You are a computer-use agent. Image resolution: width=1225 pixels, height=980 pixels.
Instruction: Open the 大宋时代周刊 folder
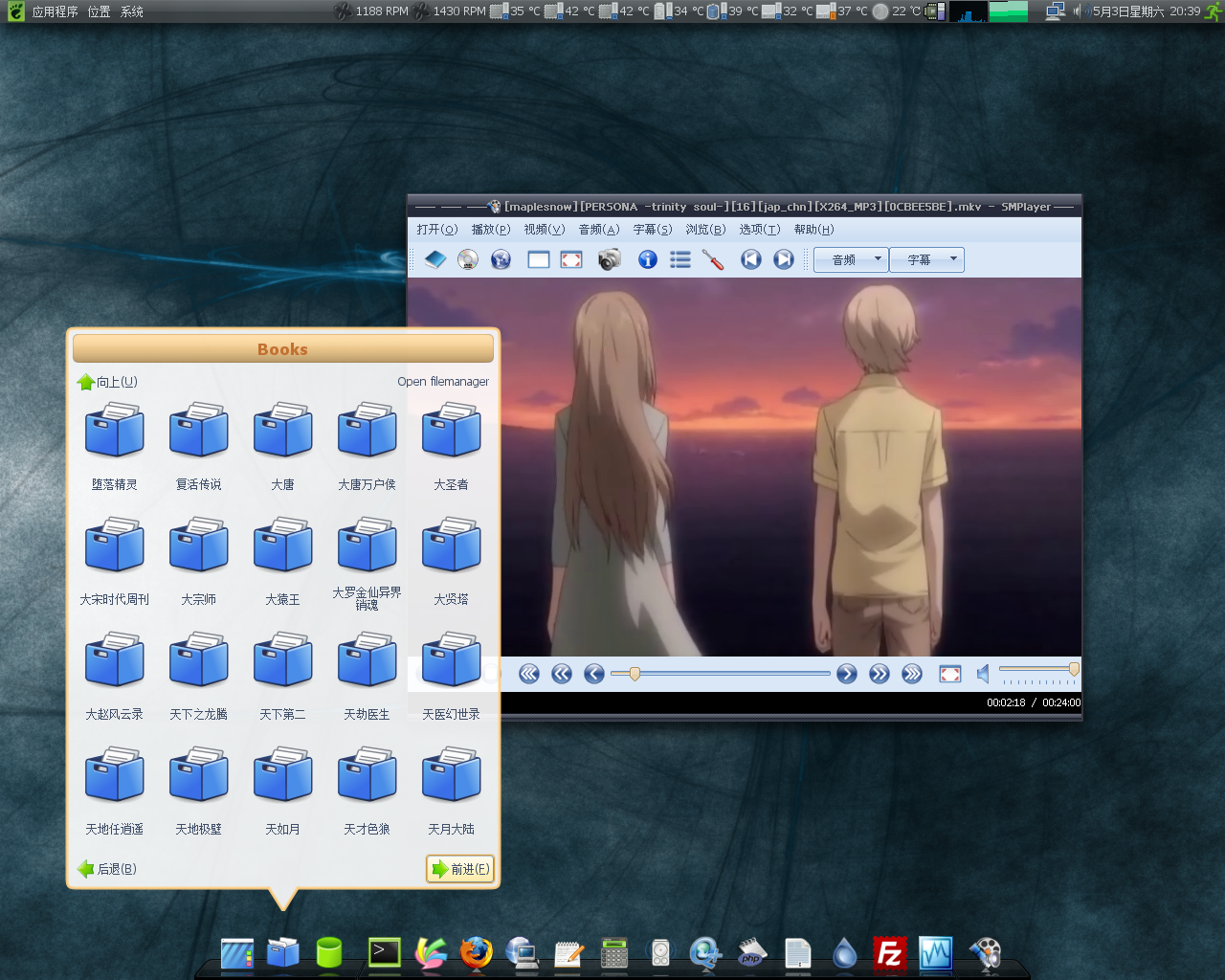pos(115,561)
